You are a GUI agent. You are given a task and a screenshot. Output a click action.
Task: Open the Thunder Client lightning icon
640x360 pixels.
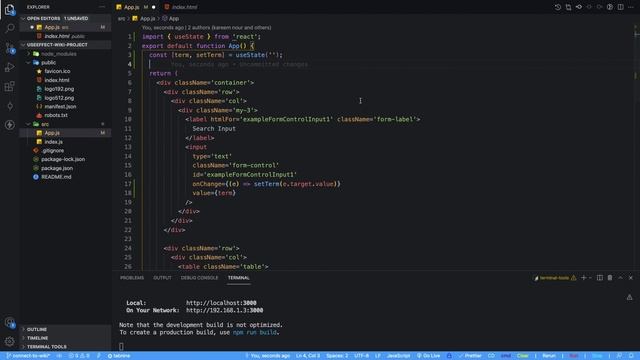[x=9, y=124]
